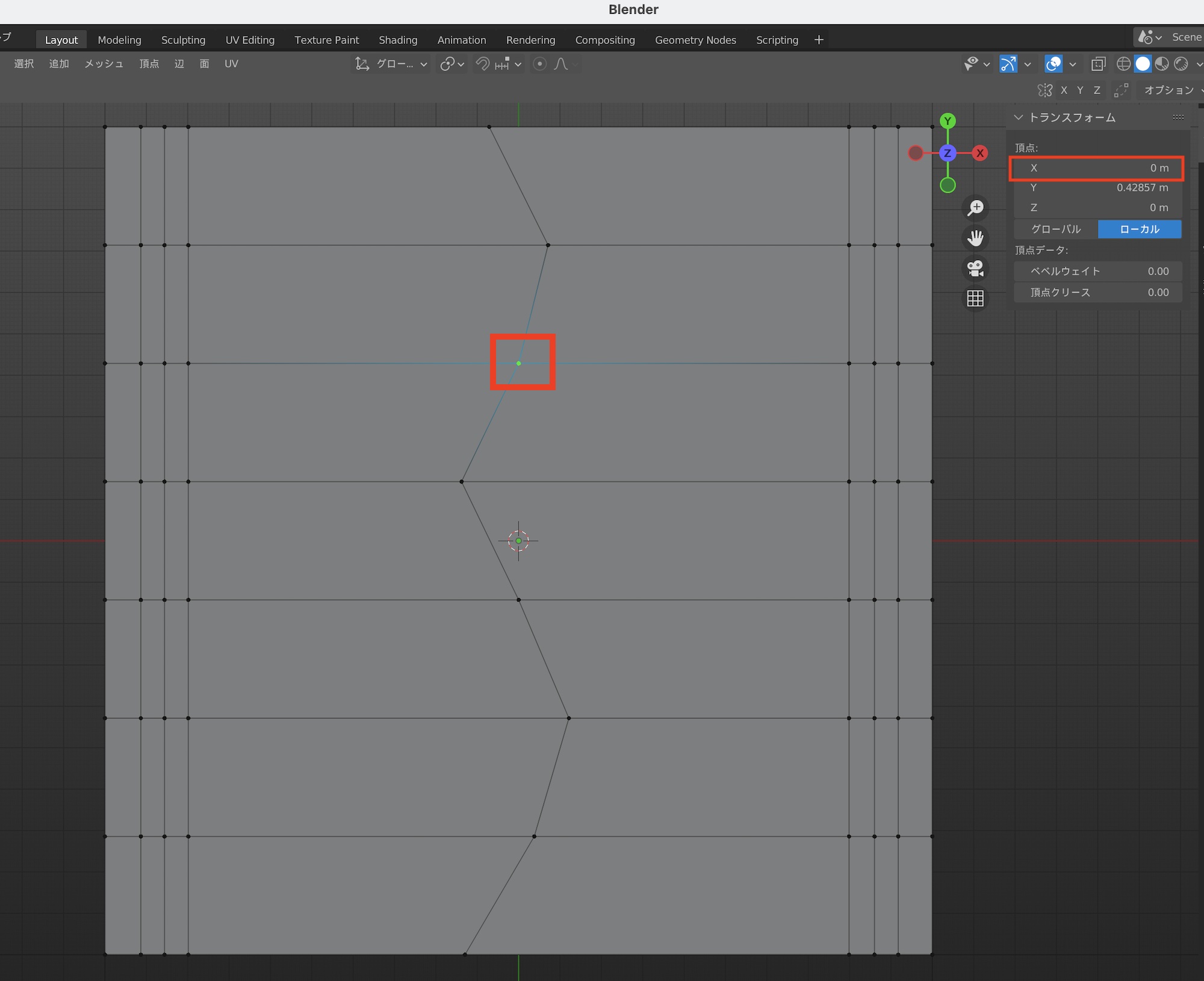Open the メッシュ menu

[x=104, y=64]
